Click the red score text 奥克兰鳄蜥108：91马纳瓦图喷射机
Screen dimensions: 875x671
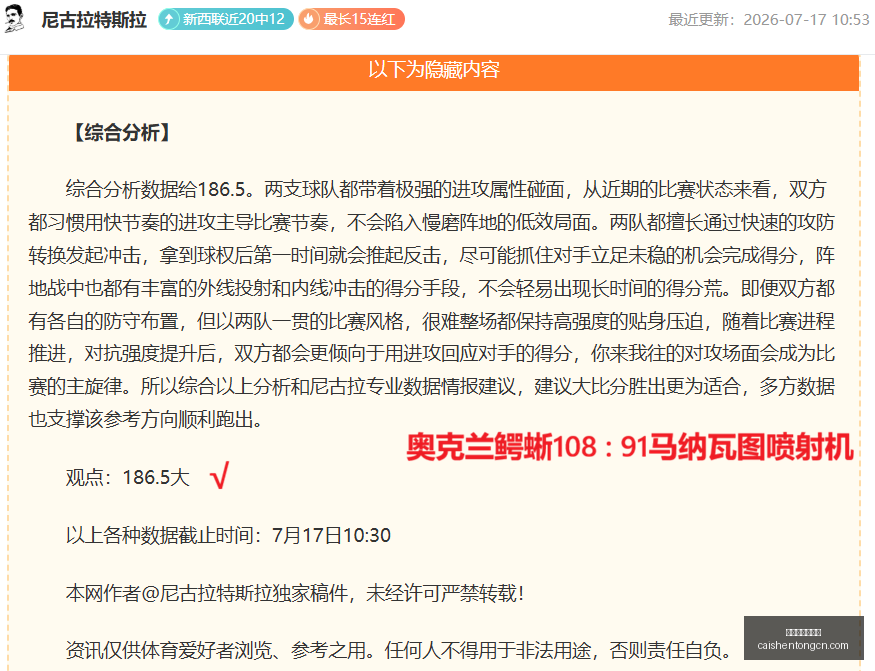tap(630, 447)
